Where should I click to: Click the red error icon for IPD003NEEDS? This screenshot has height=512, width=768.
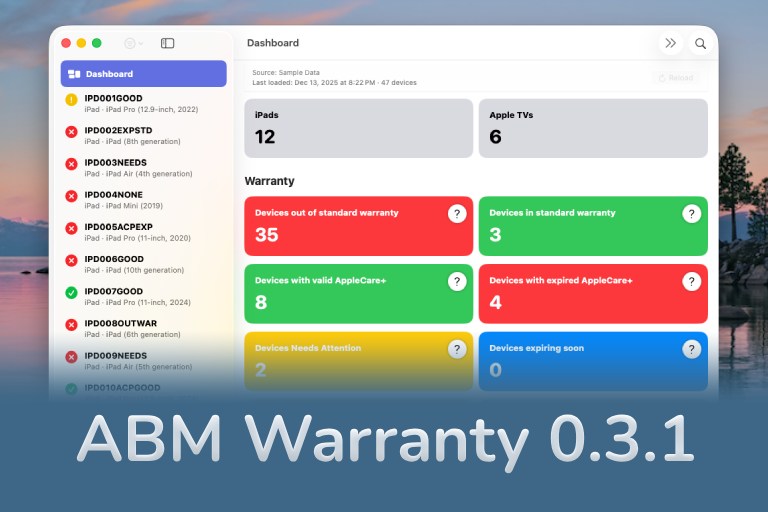(x=72, y=164)
